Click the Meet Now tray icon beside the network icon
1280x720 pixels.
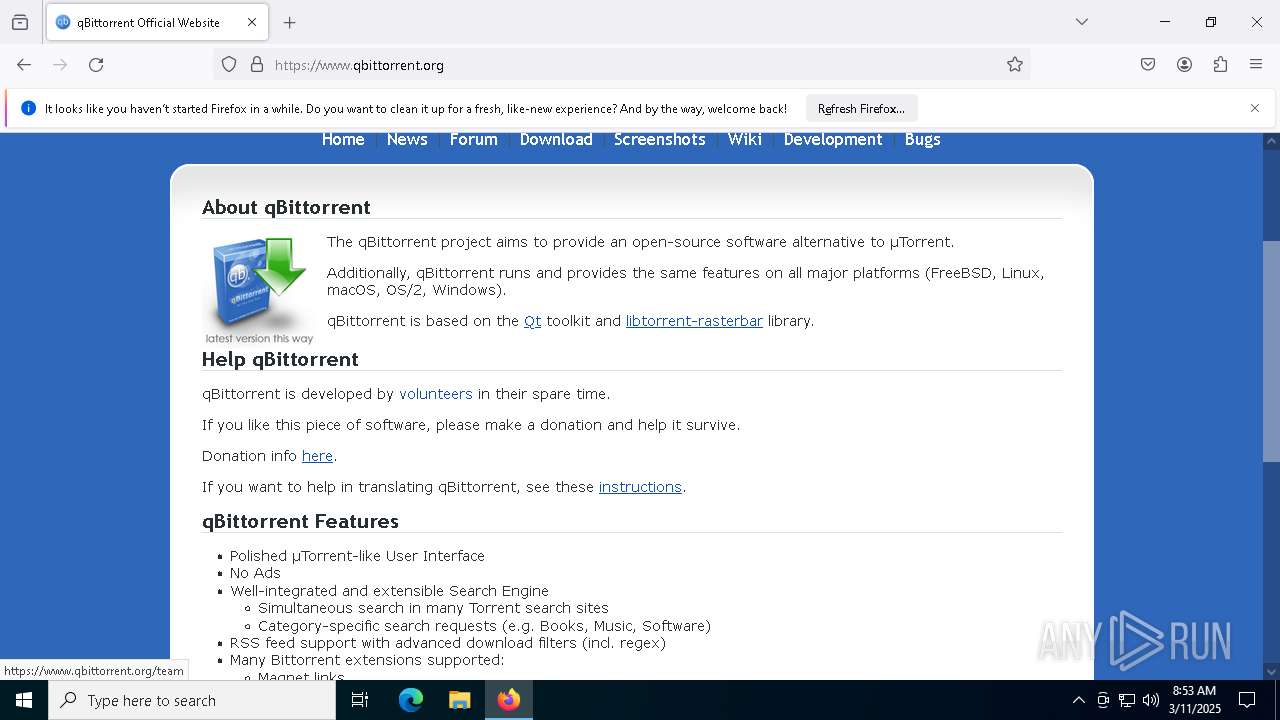click(1103, 700)
